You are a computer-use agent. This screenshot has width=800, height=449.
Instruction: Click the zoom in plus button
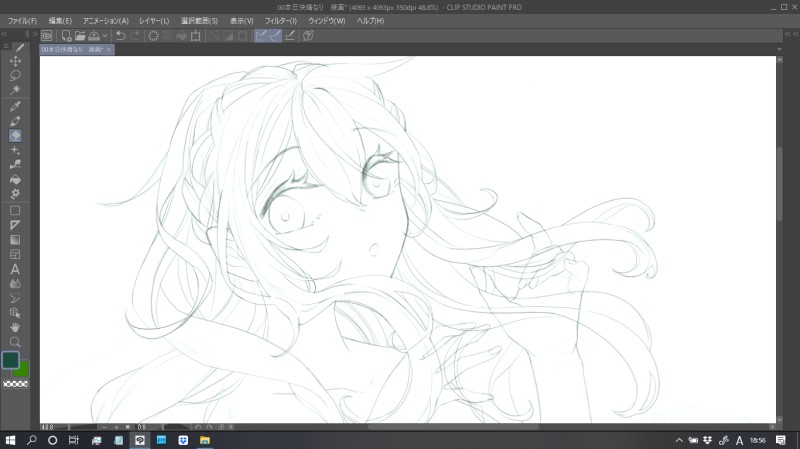(x=116, y=427)
